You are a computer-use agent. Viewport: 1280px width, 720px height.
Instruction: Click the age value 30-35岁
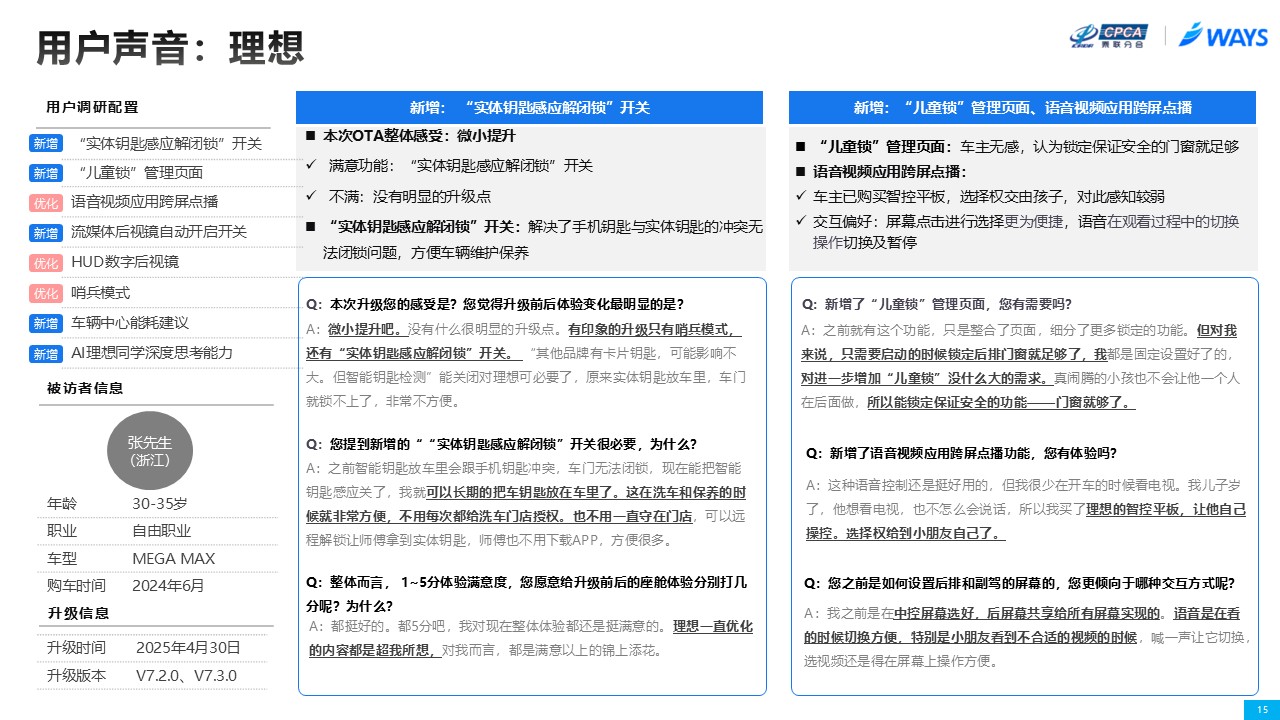pos(160,503)
